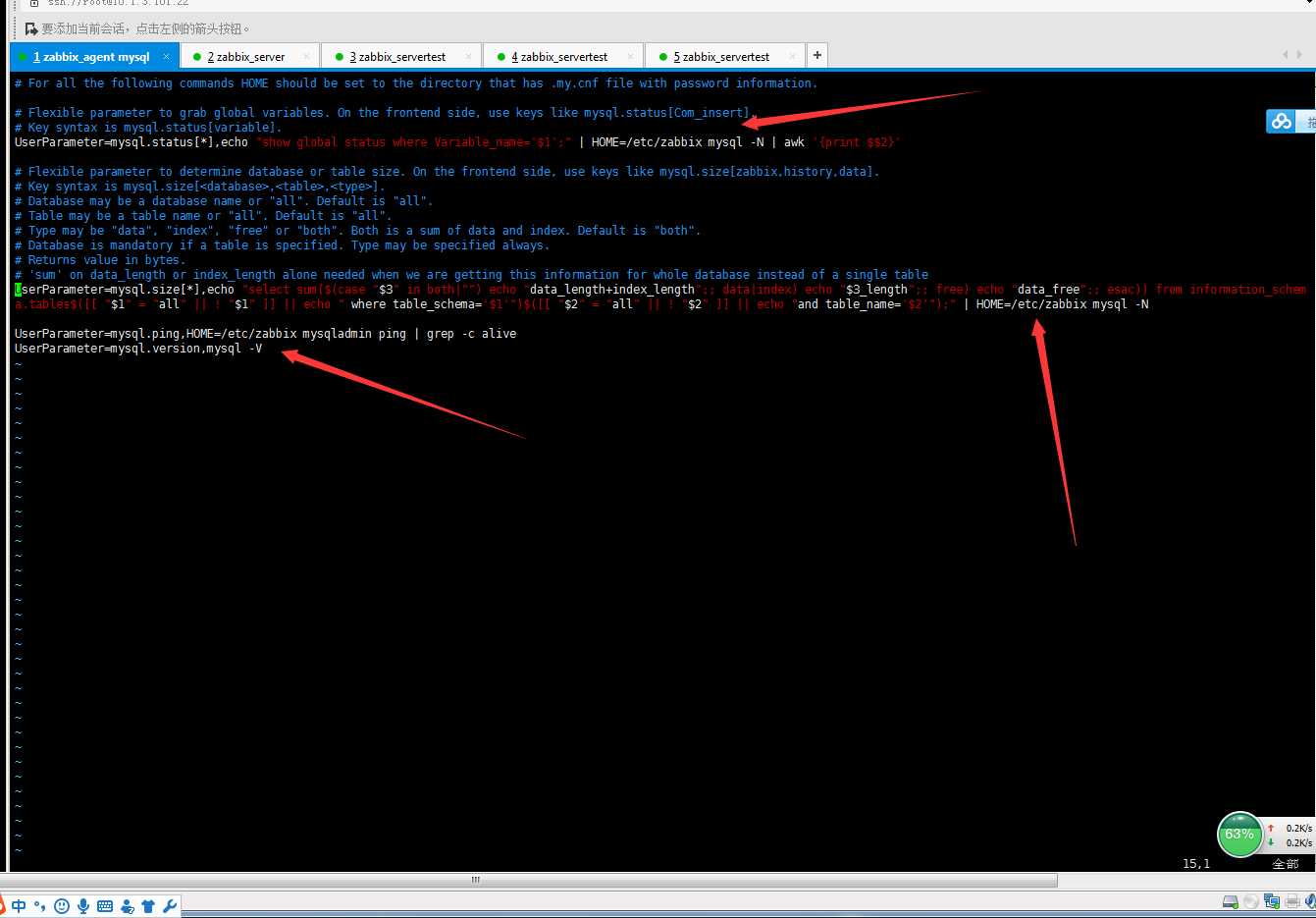Click the upload speed 0.2K/s indicator
1316x918 pixels.
click(x=1290, y=828)
